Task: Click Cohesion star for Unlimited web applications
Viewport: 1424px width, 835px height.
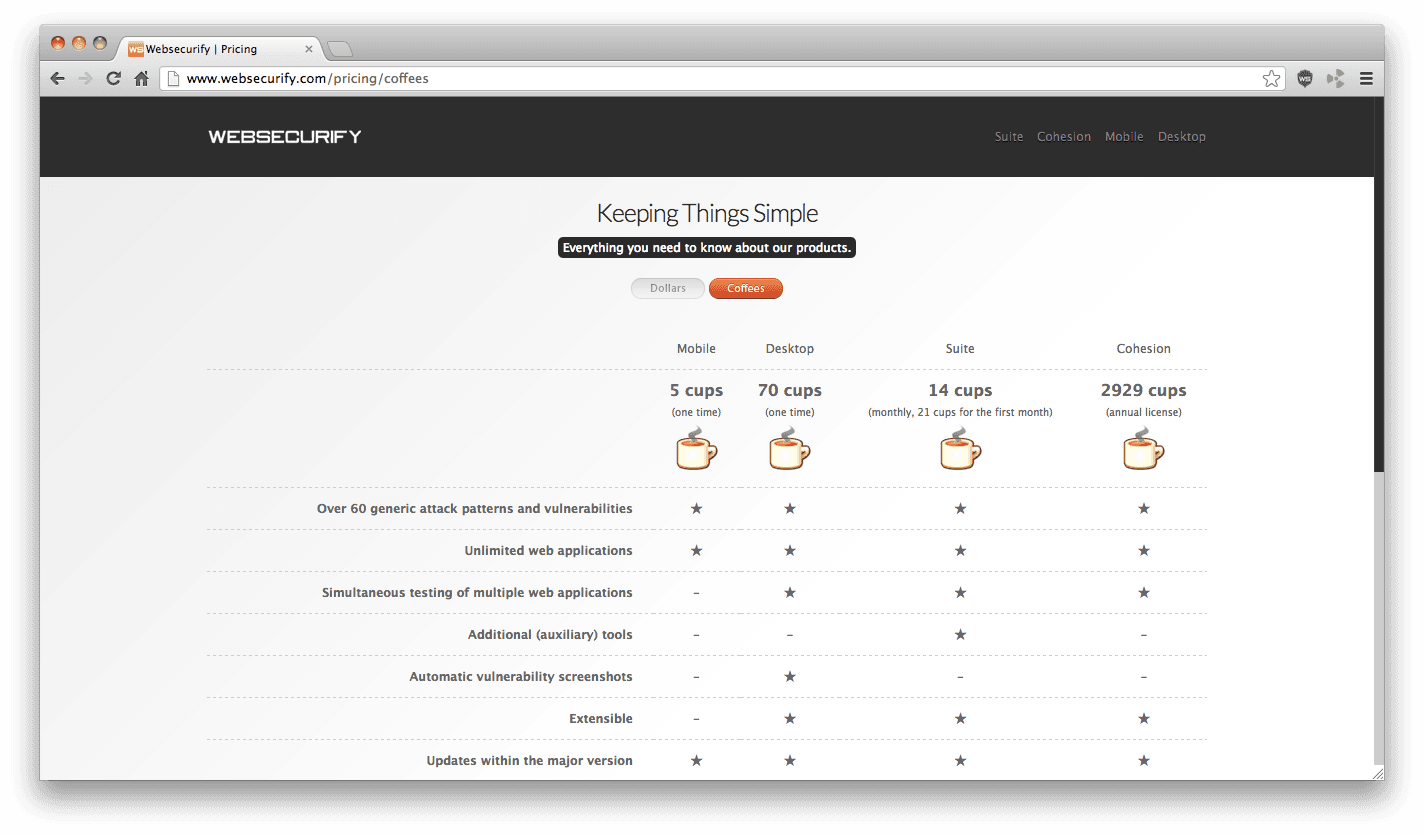Action: pyautogui.click(x=1143, y=551)
